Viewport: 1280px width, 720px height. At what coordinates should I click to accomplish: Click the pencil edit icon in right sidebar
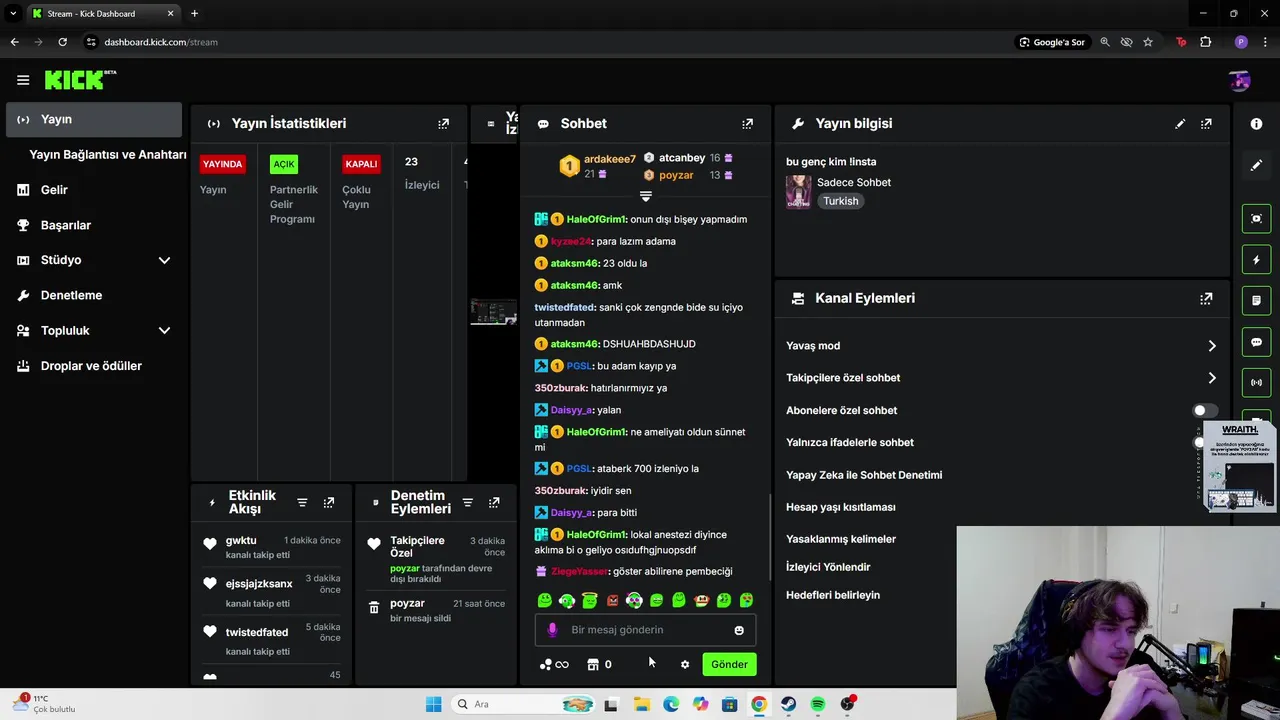click(x=1256, y=165)
